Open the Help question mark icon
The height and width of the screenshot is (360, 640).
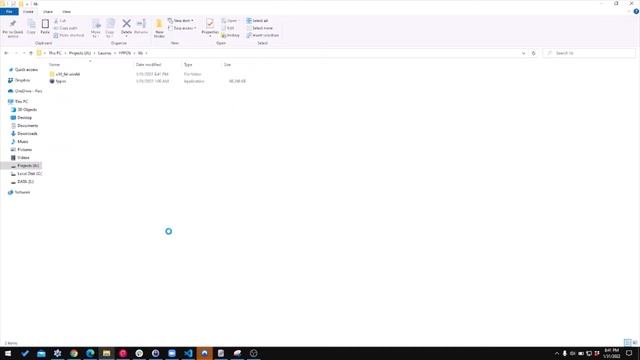coord(636,11)
